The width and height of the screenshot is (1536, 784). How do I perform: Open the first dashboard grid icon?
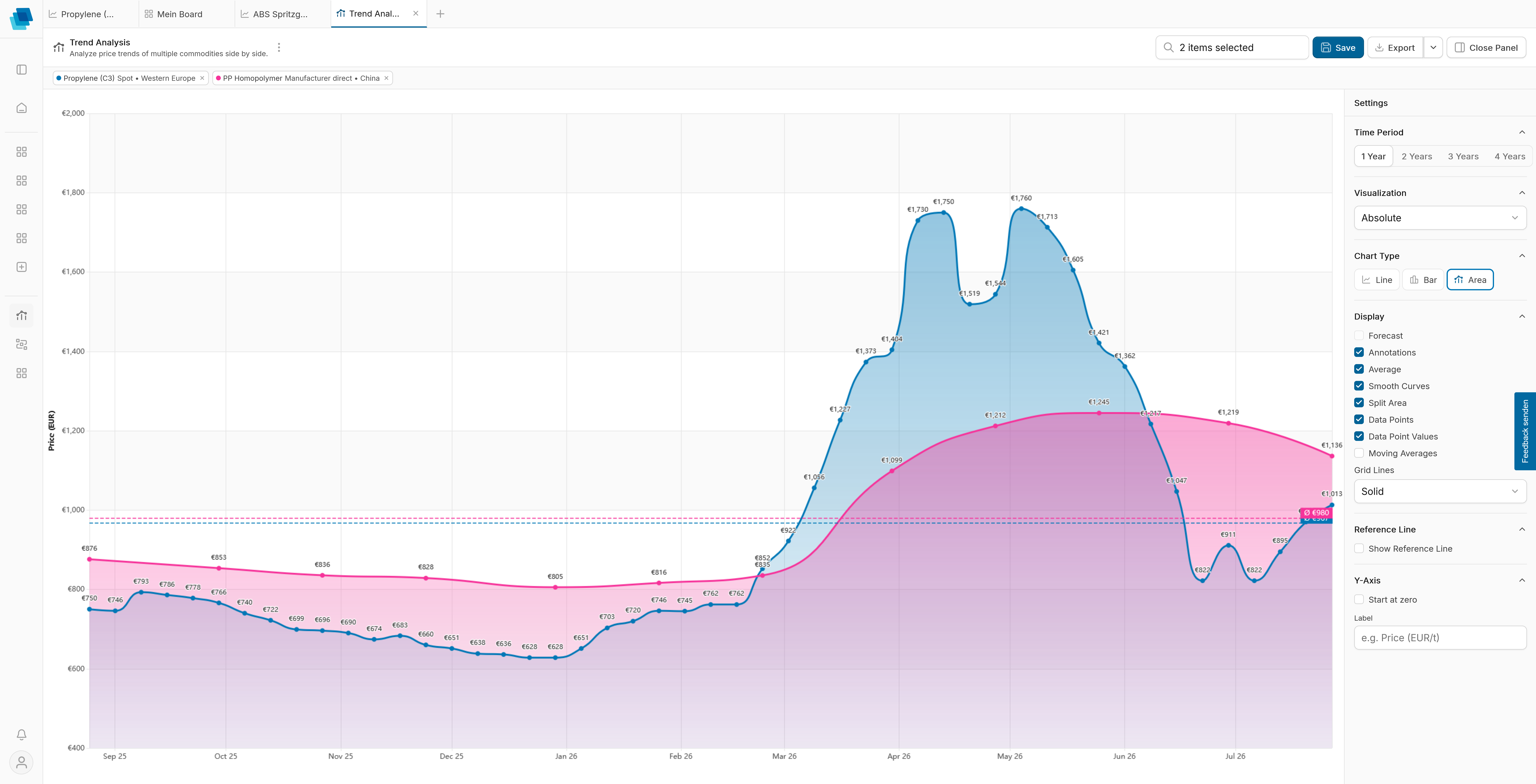coord(21,152)
